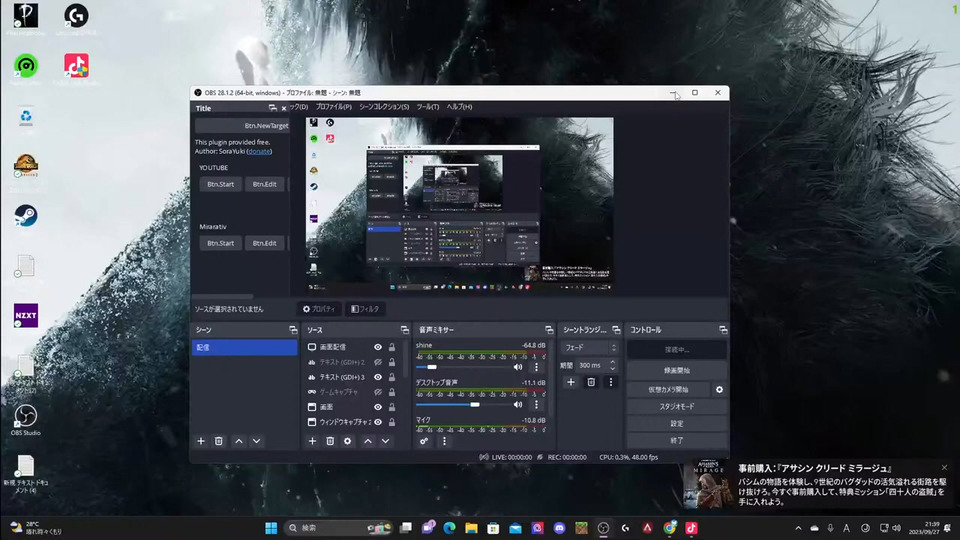This screenshot has height=540, width=960.
Task: Open ツール(T) menu
Action: [428, 107]
